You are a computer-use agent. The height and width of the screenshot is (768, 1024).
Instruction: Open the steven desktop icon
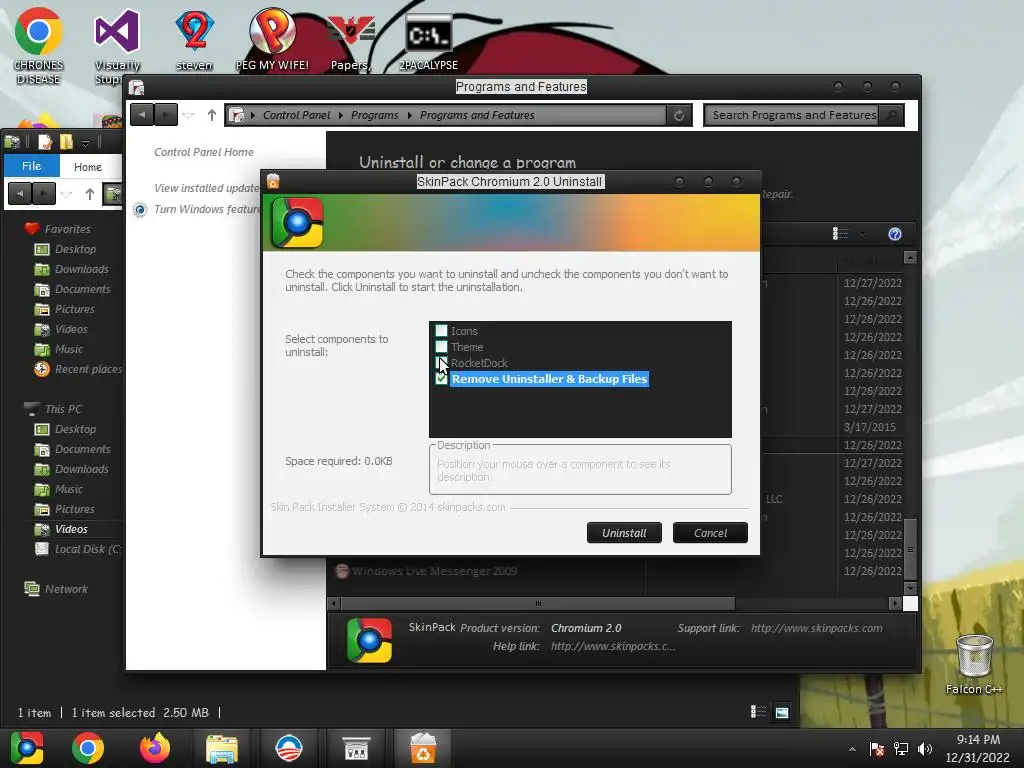click(194, 39)
